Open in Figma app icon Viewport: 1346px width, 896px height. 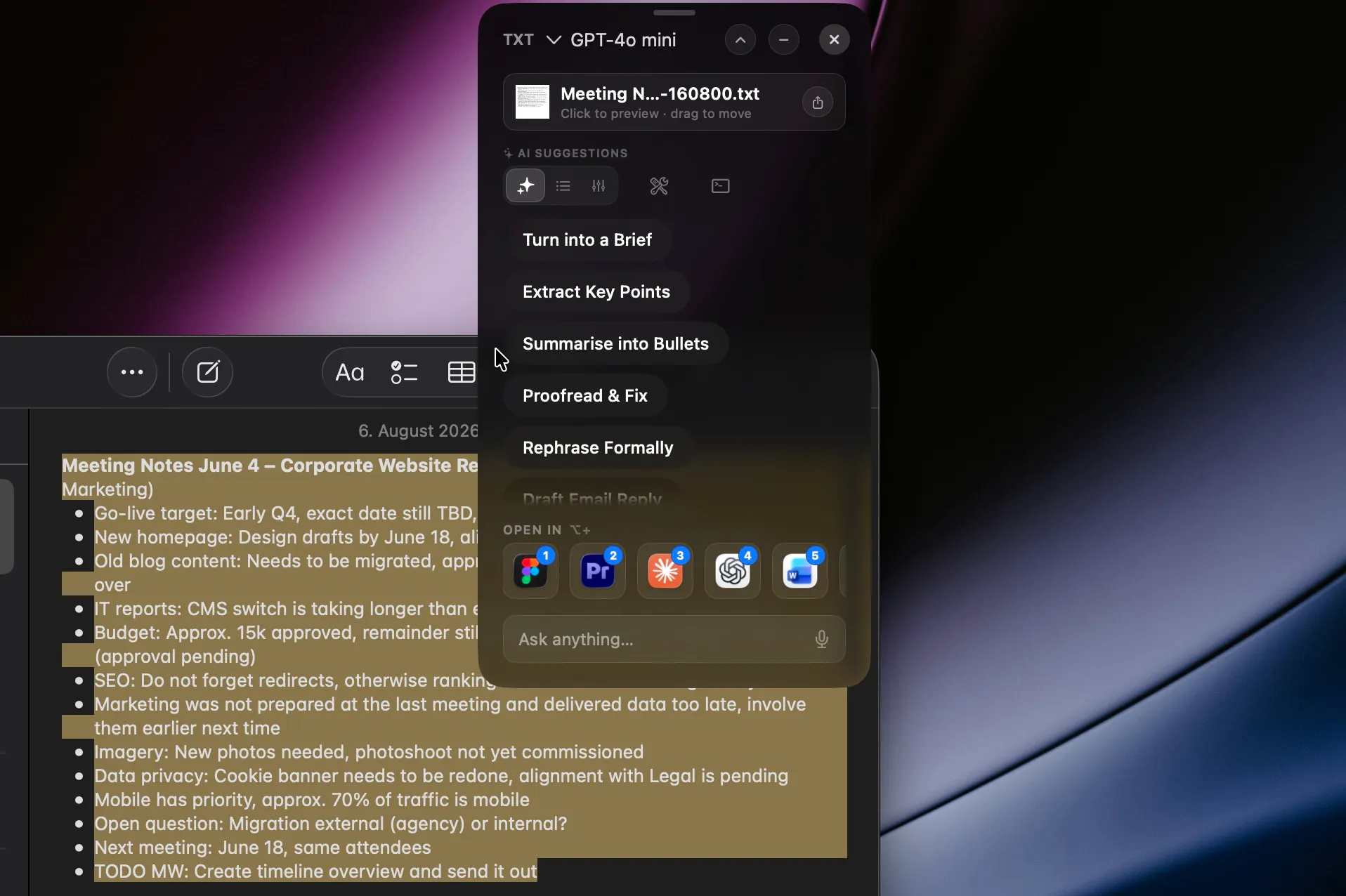click(x=531, y=571)
